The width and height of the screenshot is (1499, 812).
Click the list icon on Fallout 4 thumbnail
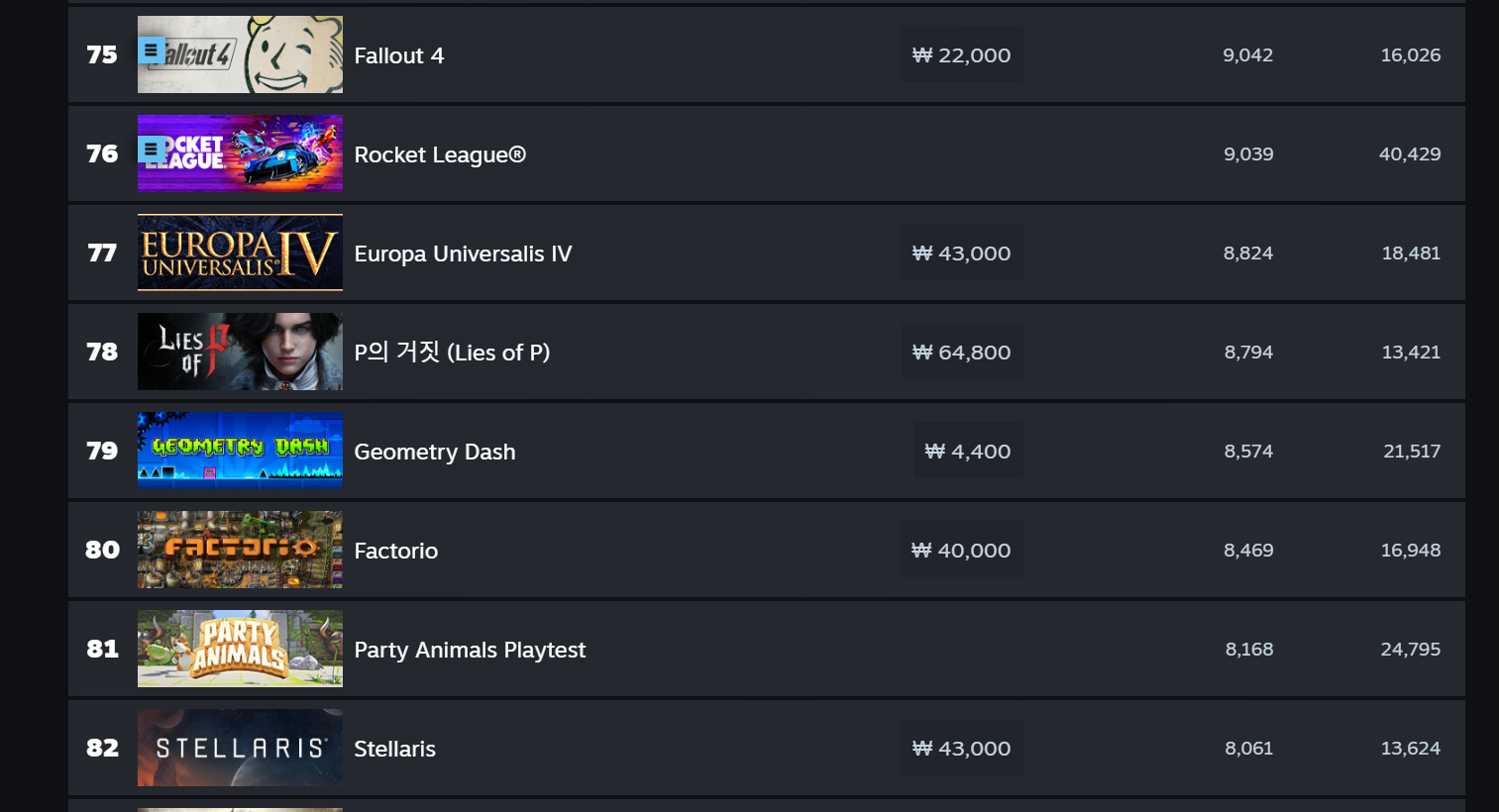[152, 50]
